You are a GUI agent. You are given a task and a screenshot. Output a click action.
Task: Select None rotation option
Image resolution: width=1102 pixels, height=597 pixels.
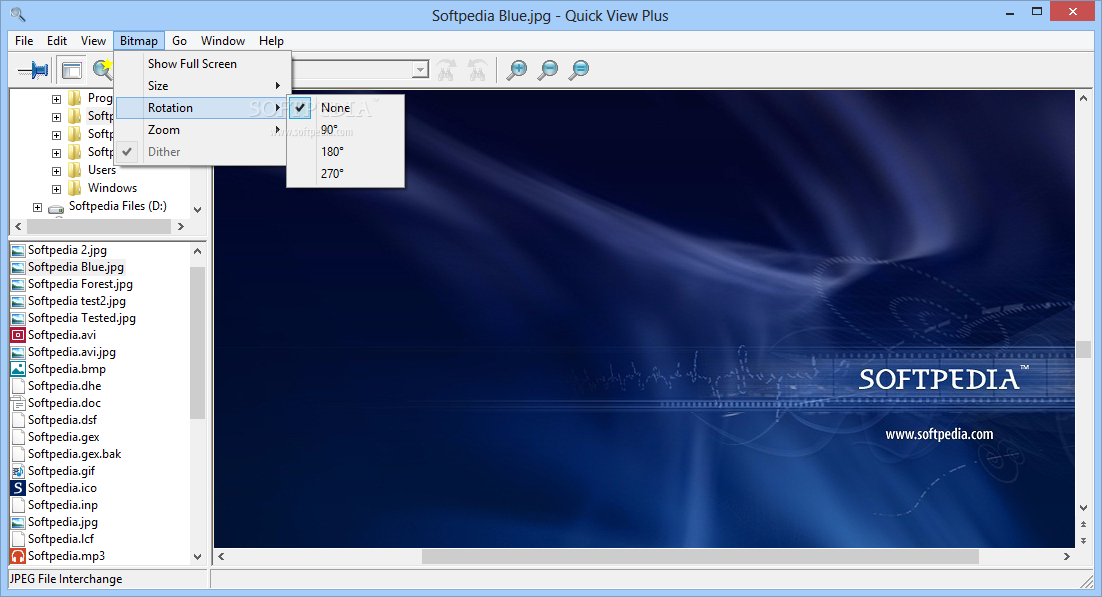[346, 108]
